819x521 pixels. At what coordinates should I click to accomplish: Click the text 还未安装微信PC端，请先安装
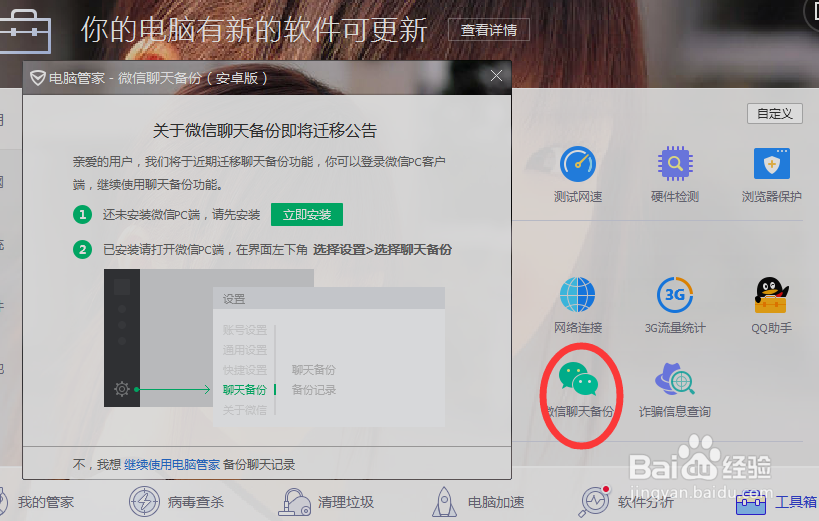pos(181,215)
